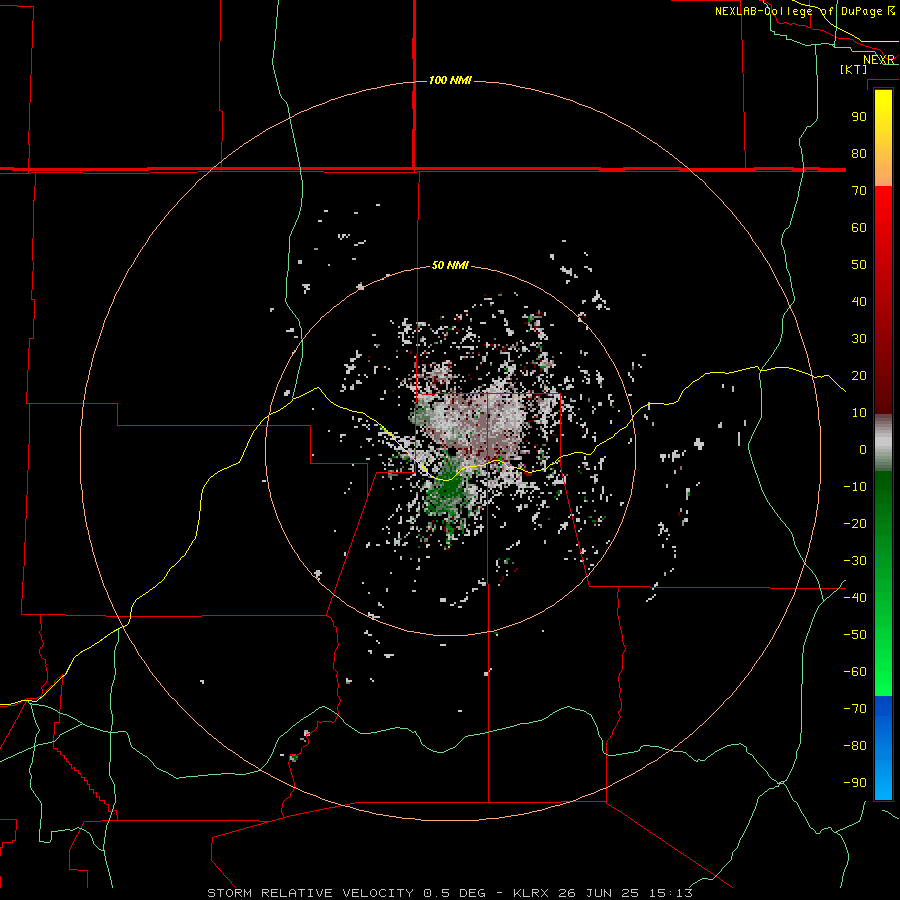900x900 pixels.
Task: Click the -60 value on velocity scale
Action: click(x=855, y=672)
